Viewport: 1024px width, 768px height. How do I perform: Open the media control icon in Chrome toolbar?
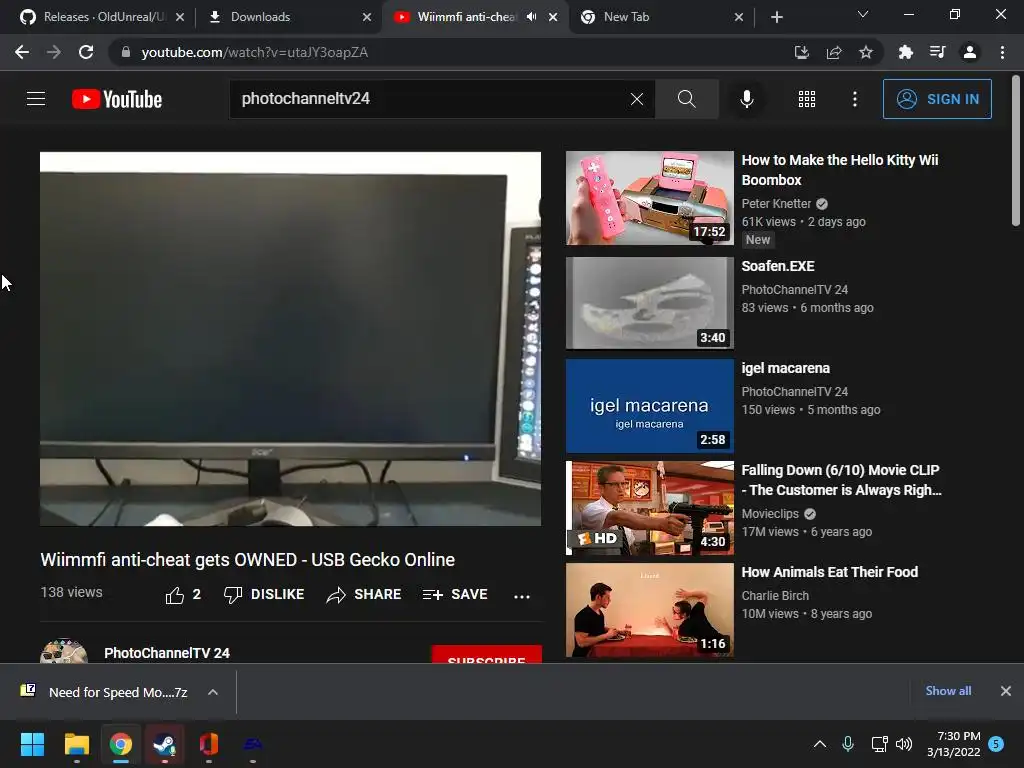point(937,52)
